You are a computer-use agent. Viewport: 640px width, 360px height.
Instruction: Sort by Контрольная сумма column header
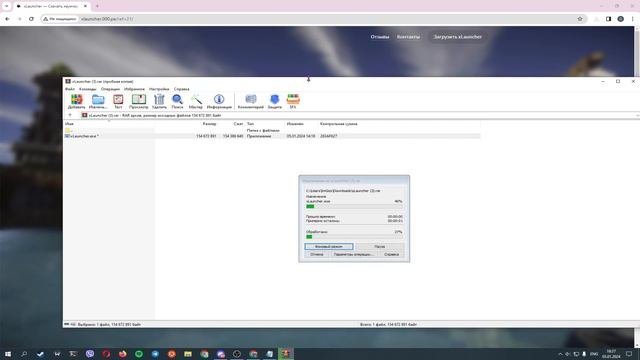[339, 124]
